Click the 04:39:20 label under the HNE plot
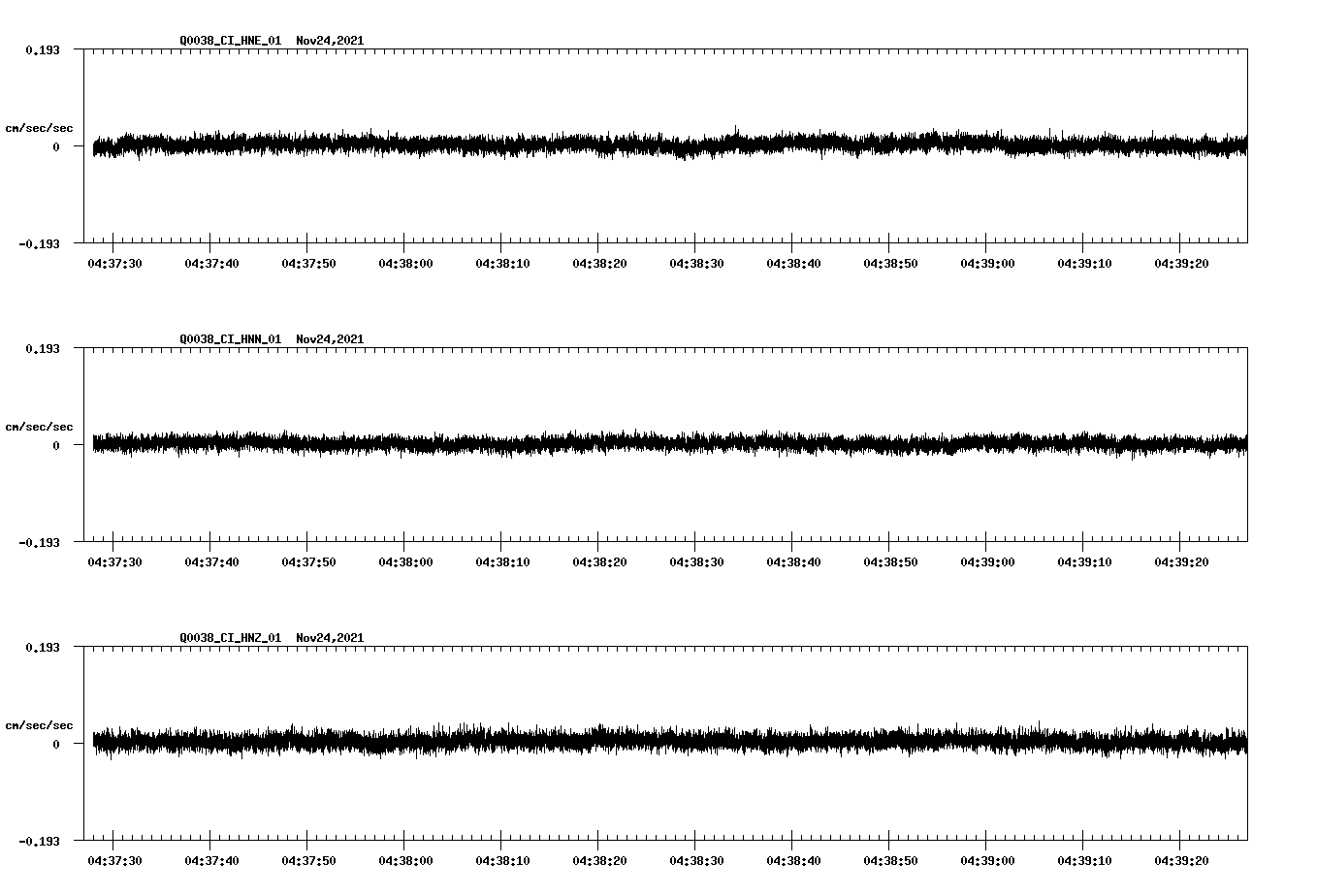The width and height of the screenshot is (1317, 896). pyautogui.click(x=1181, y=264)
